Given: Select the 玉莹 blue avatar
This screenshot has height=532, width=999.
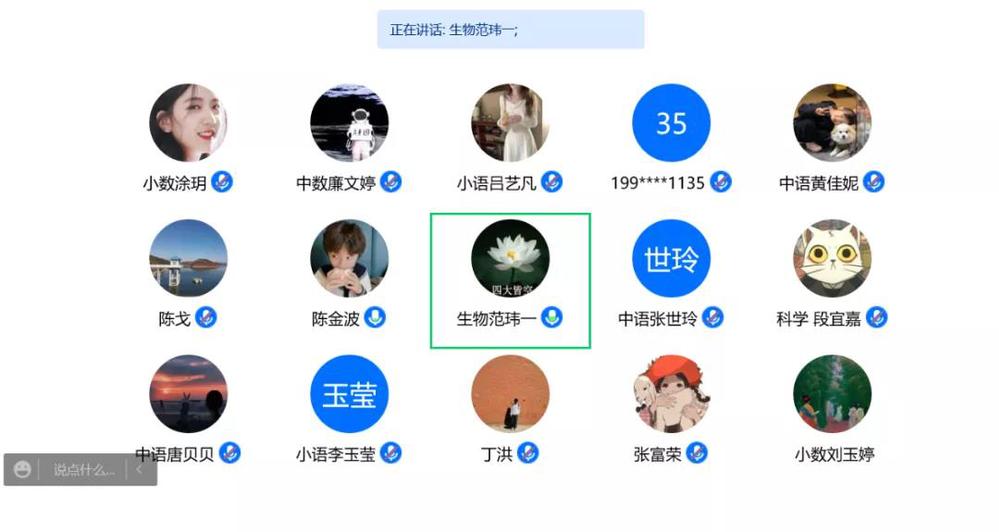Looking at the screenshot, I should tap(349, 394).
